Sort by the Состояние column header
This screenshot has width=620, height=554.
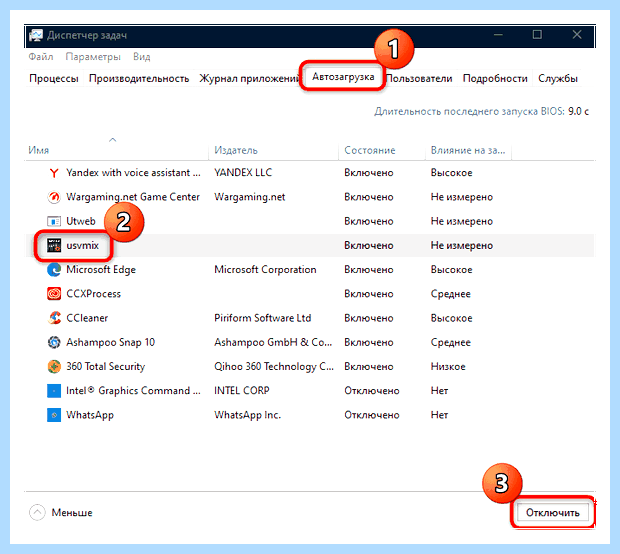point(382,150)
